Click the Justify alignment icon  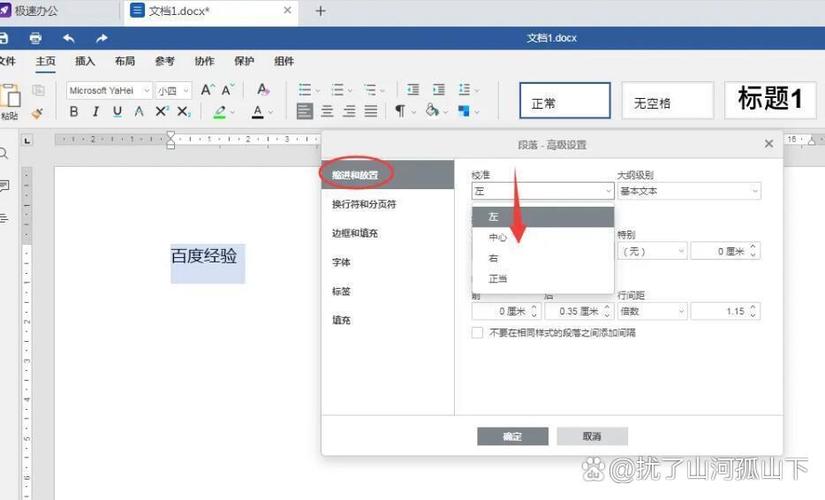pyautogui.click(x=371, y=111)
